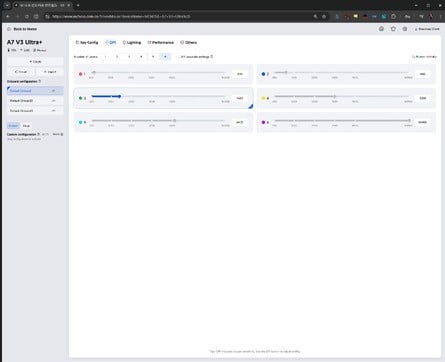Set number of DPI levels to 5

[153, 57]
